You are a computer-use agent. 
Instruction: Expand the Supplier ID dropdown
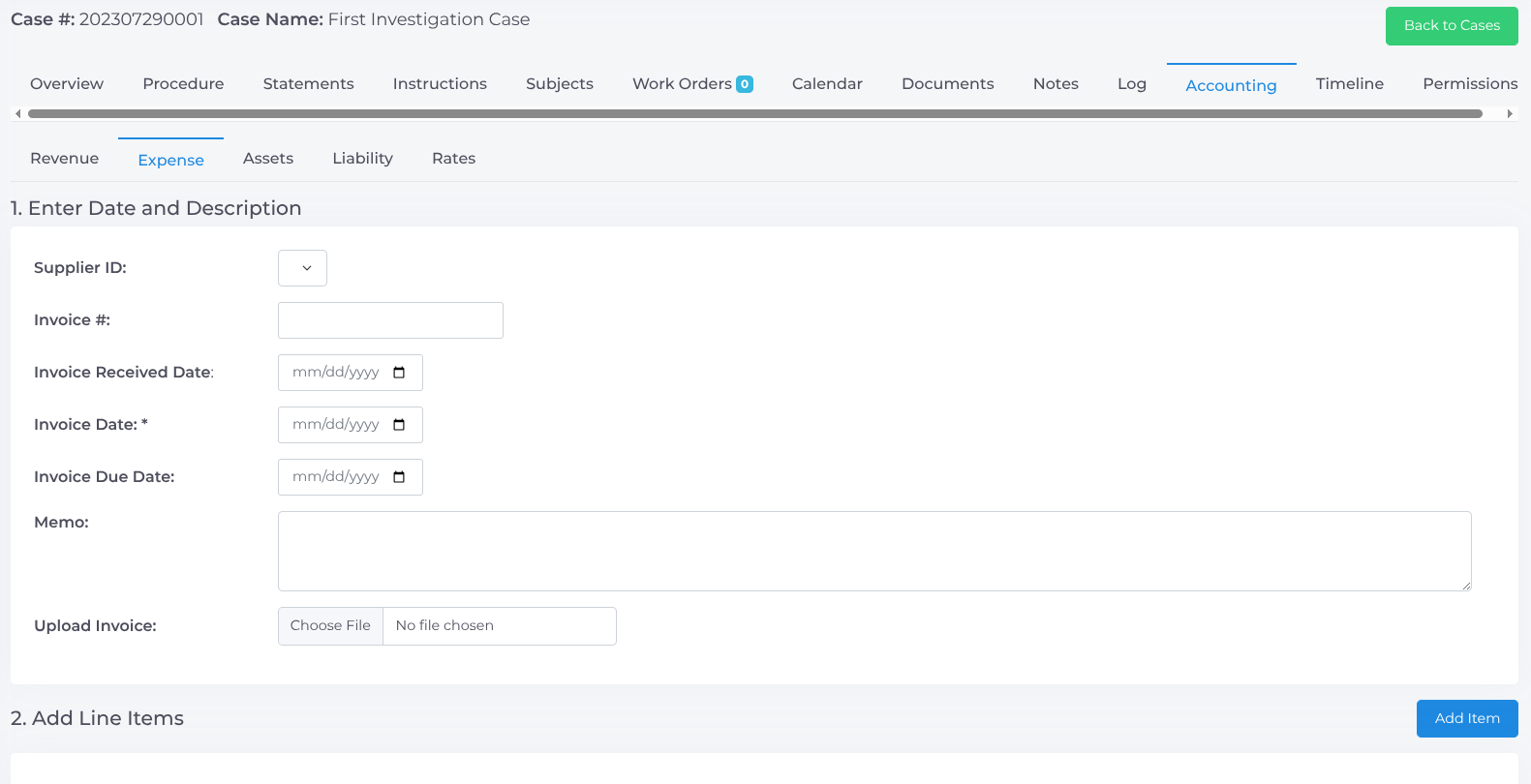[x=302, y=268]
